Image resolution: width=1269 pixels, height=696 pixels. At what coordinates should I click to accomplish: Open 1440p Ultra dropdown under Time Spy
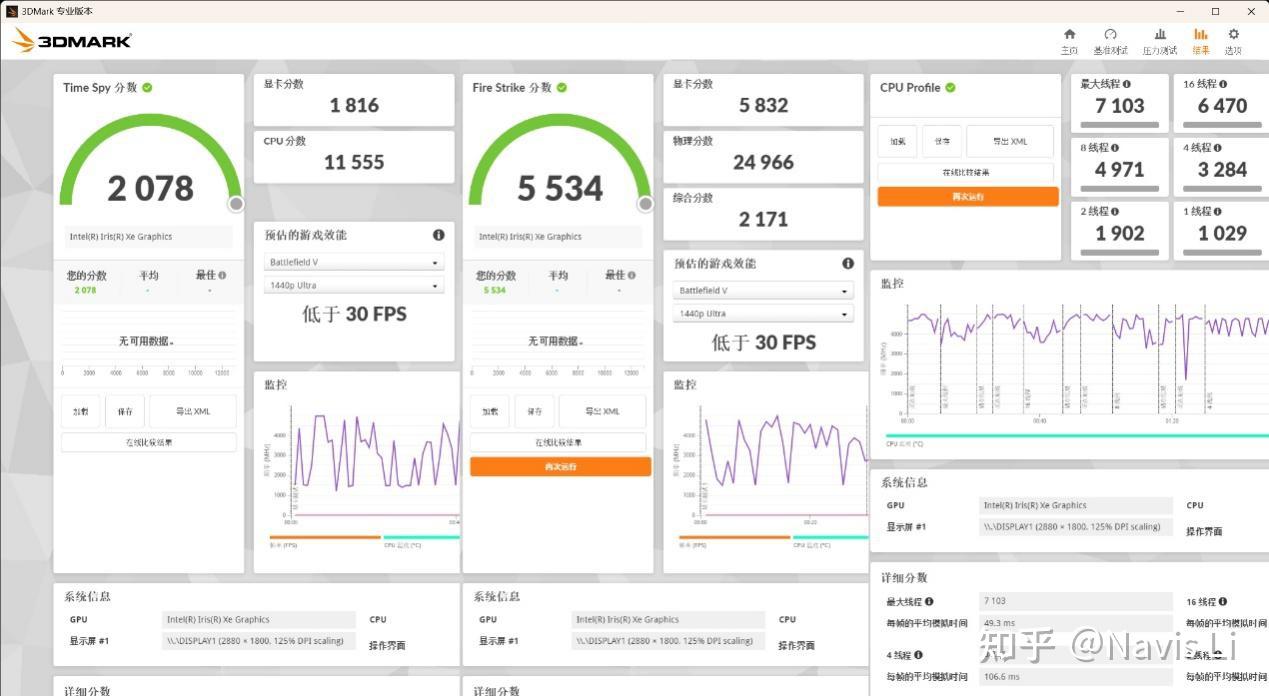(x=354, y=286)
